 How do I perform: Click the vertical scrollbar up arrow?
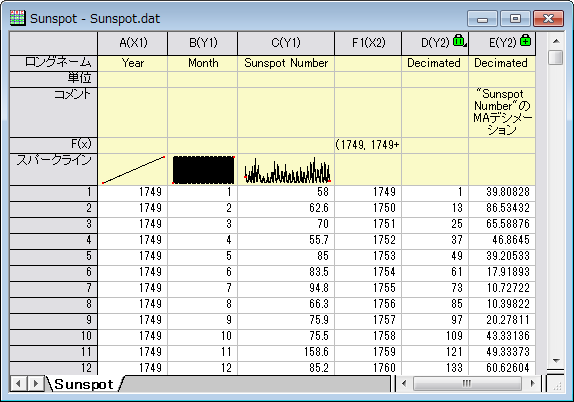tap(556, 41)
